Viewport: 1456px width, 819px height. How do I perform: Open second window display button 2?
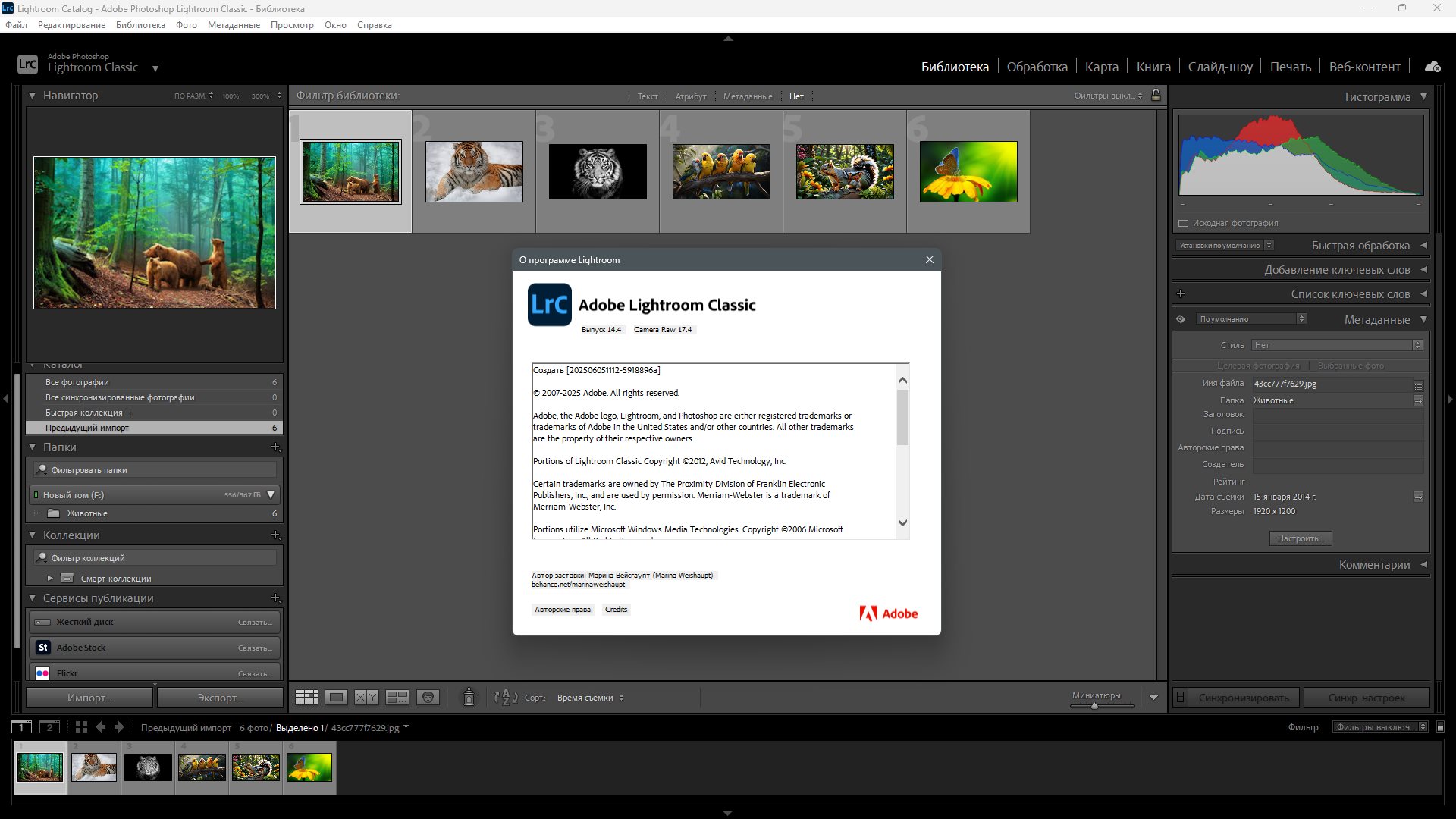49,727
